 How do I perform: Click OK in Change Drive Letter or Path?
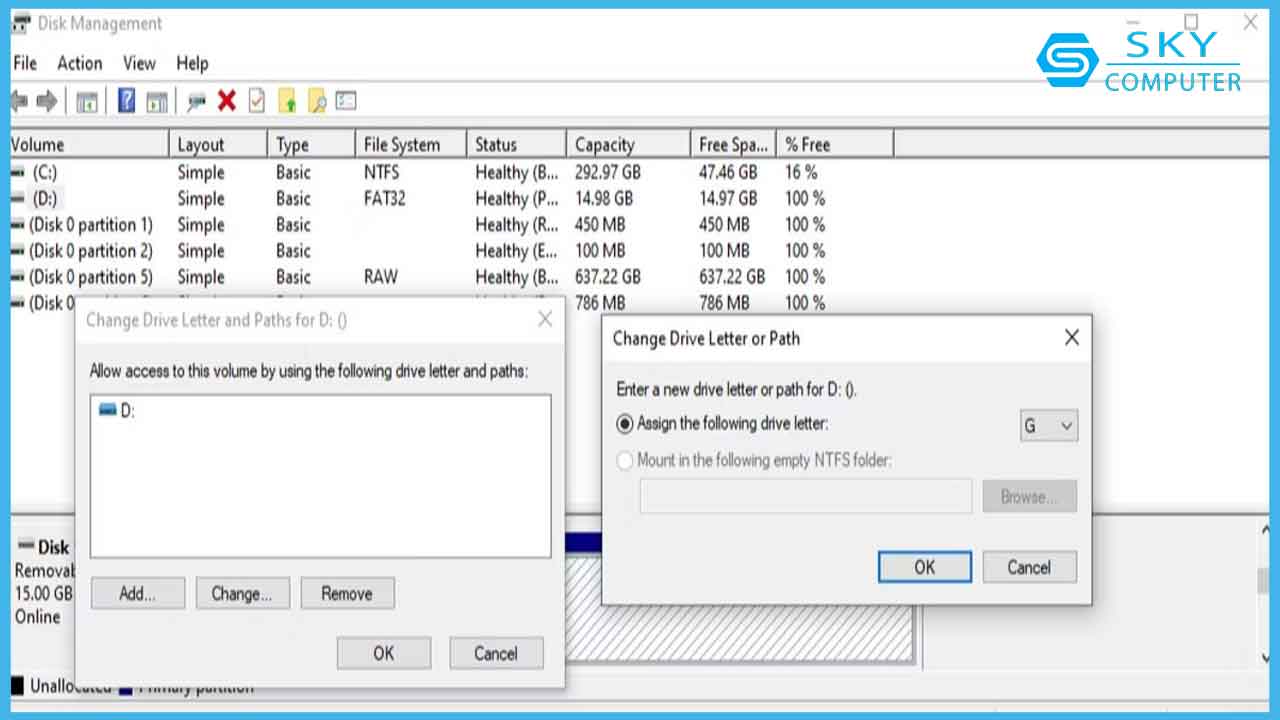[925, 567]
